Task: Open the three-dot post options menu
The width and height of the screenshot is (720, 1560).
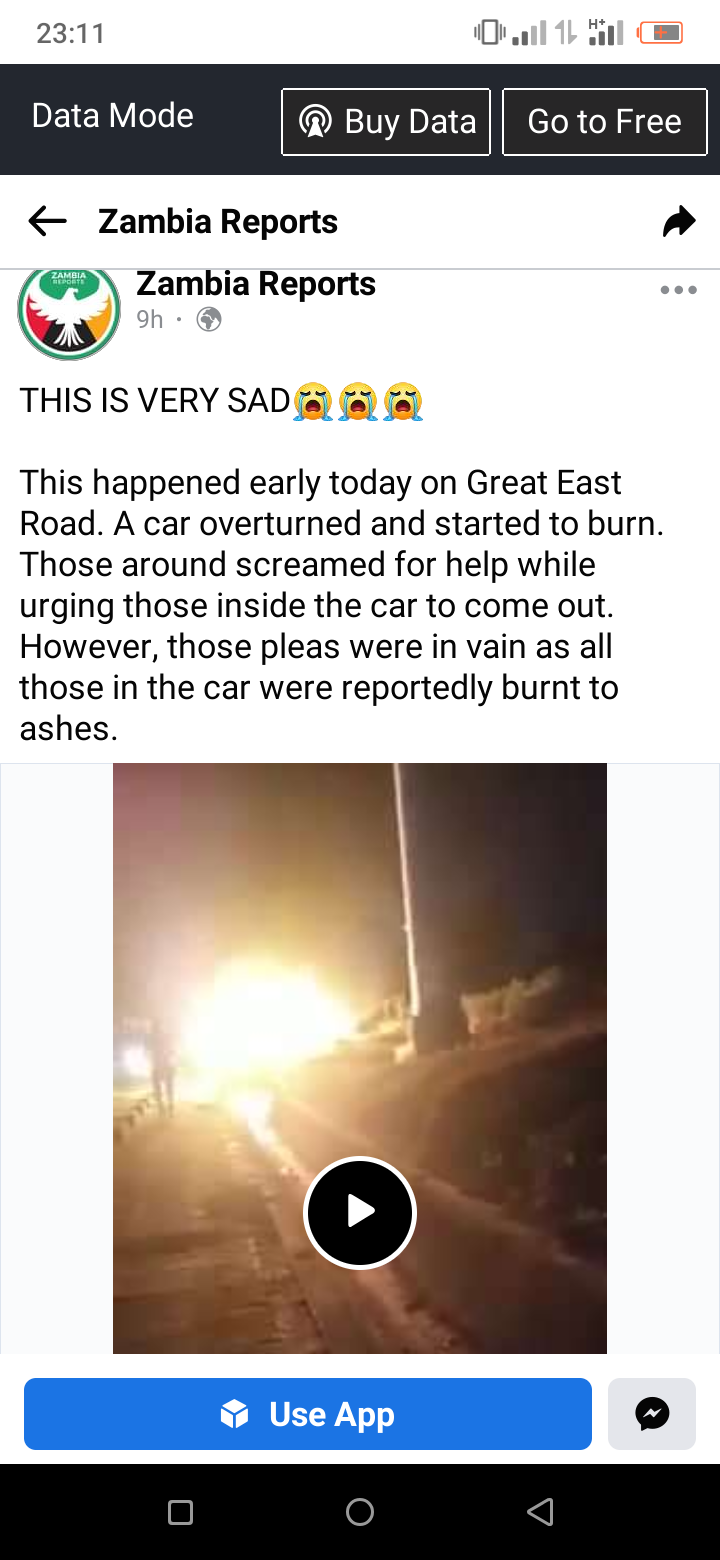Action: (x=678, y=291)
